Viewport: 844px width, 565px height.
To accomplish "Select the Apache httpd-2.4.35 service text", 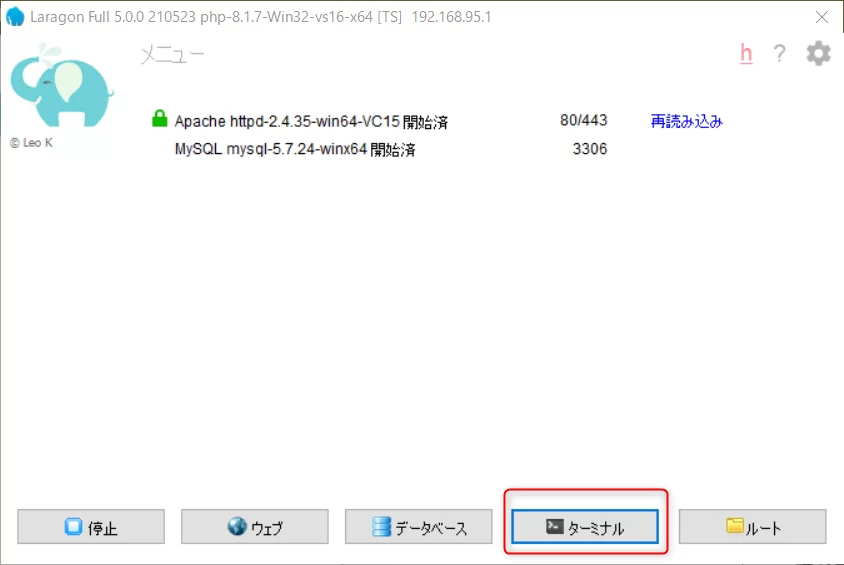I will 311,122.
